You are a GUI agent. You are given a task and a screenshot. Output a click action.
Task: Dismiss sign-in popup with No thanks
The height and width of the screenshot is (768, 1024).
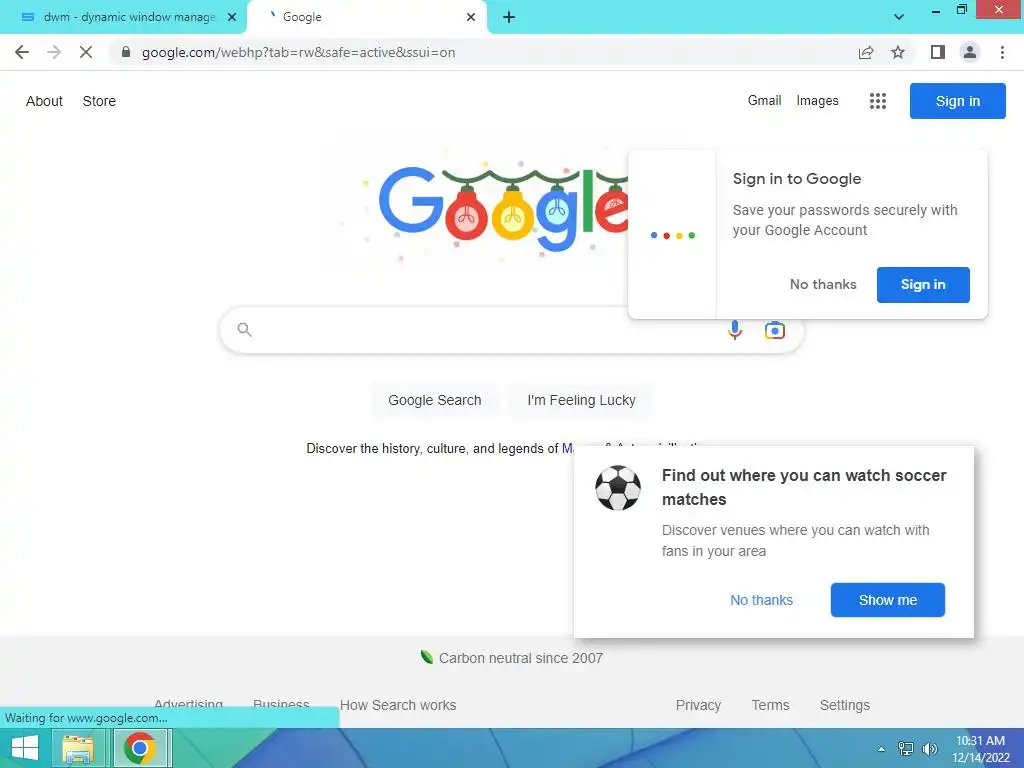pyautogui.click(x=823, y=285)
